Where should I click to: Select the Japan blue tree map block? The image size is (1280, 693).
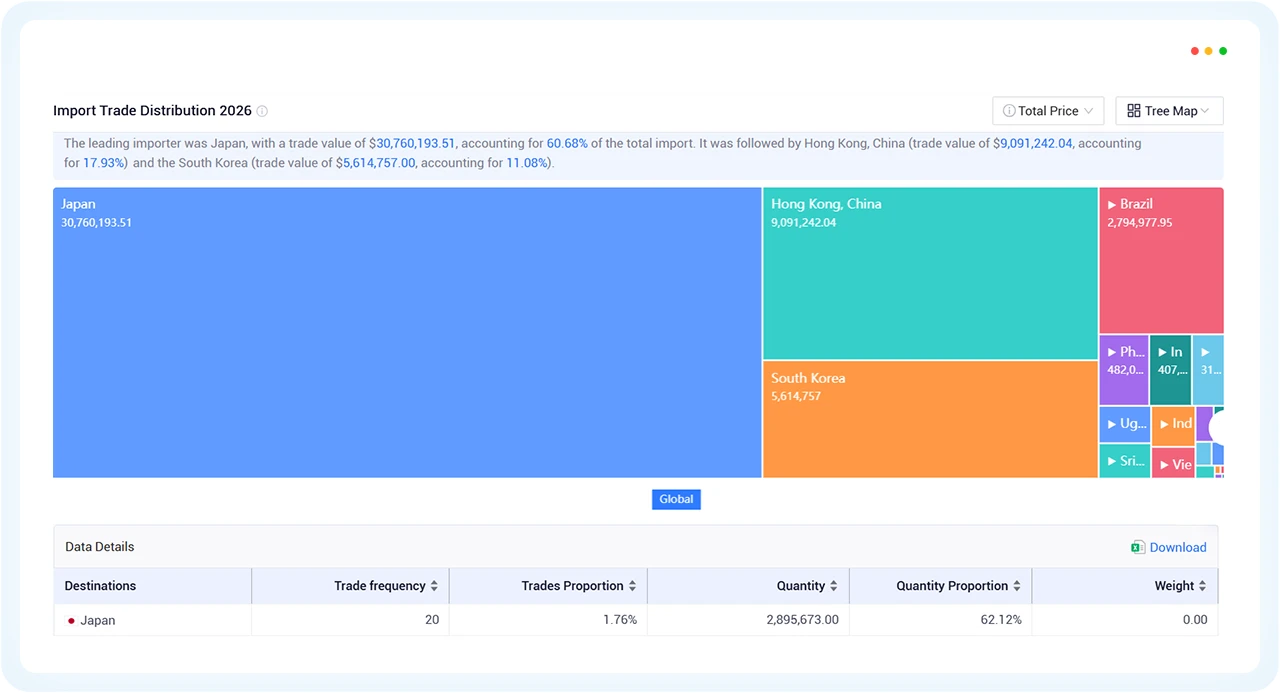point(407,332)
